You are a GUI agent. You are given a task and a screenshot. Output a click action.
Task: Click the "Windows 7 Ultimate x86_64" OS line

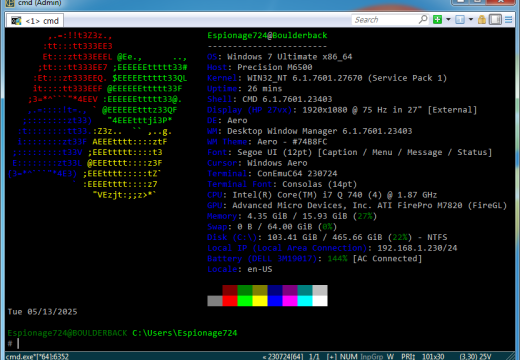289,57
